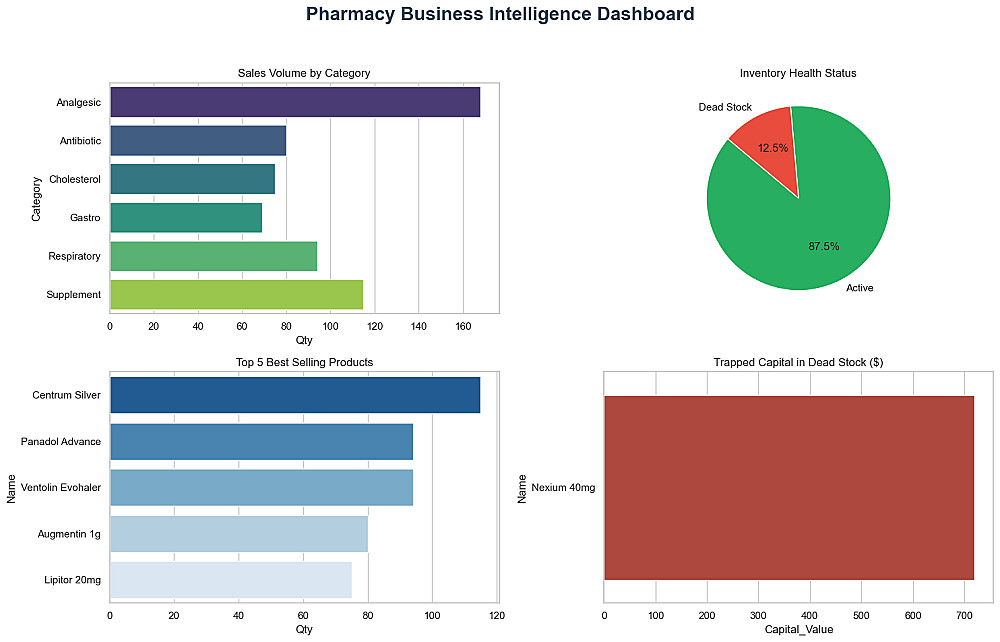Screen dimensions: 1000x642
Task: Select the Panadol Advance bar
Action: coord(261,441)
